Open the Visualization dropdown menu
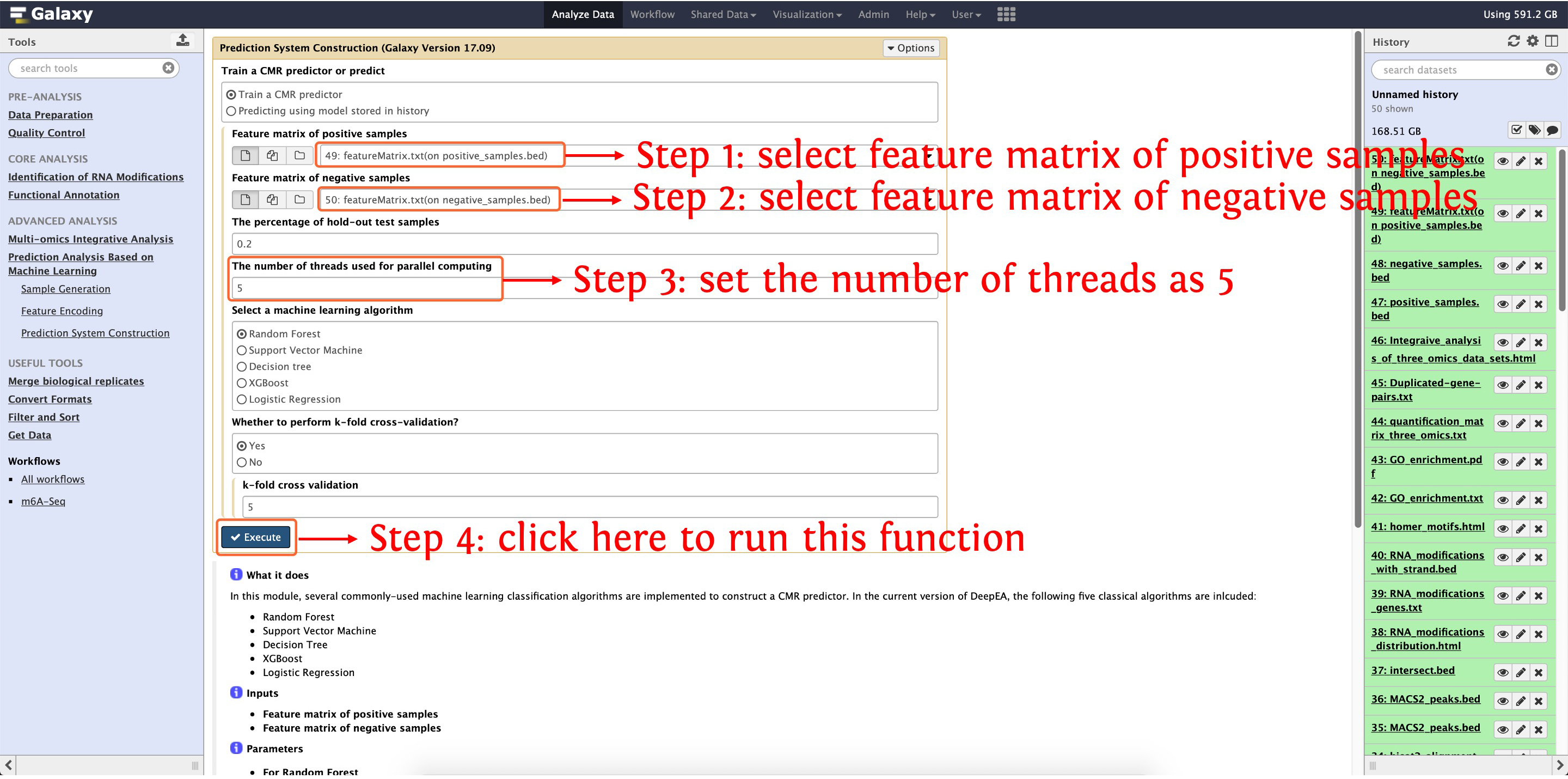This screenshot has width=1568, height=779. [x=806, y=14]
